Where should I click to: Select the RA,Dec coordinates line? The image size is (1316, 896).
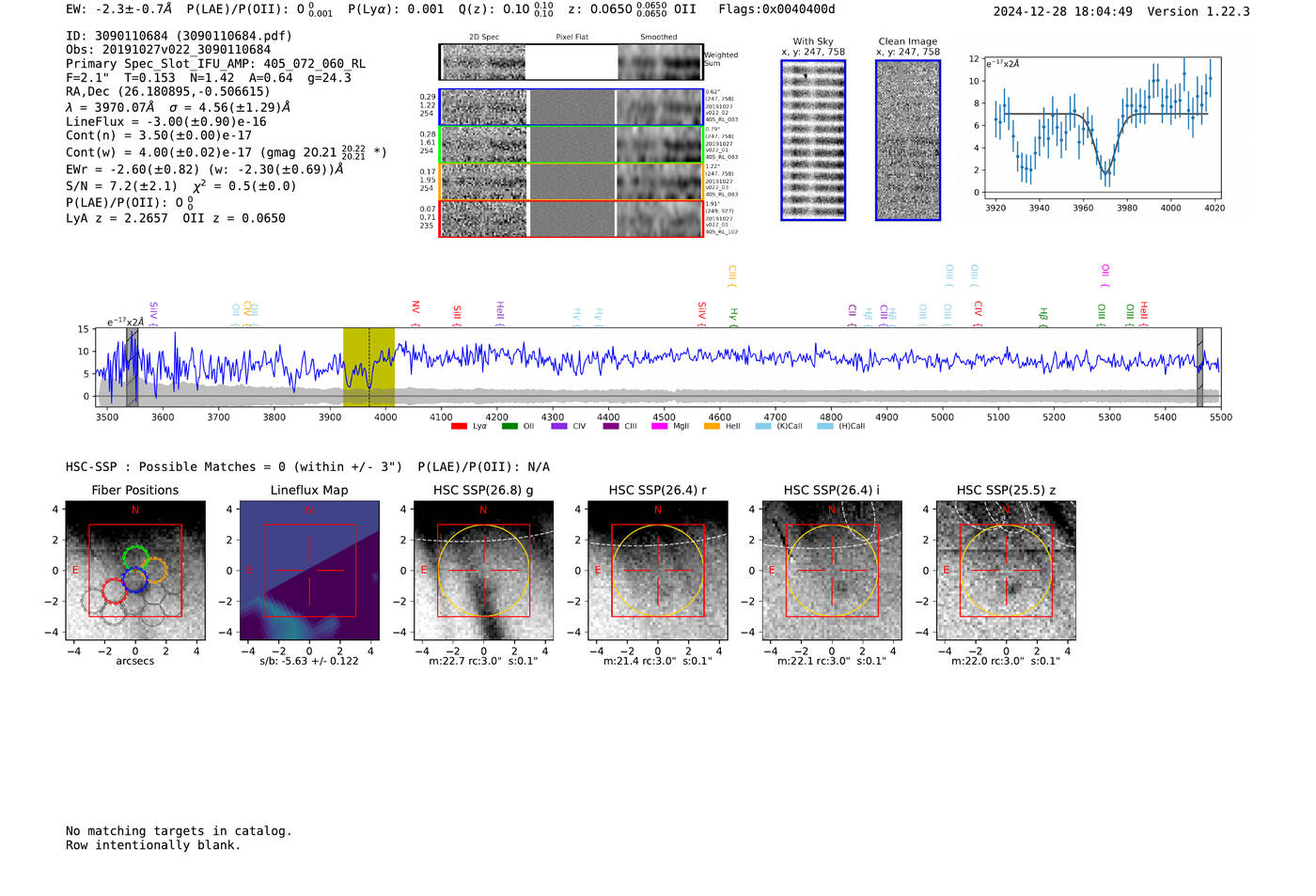tap(167, 91)
